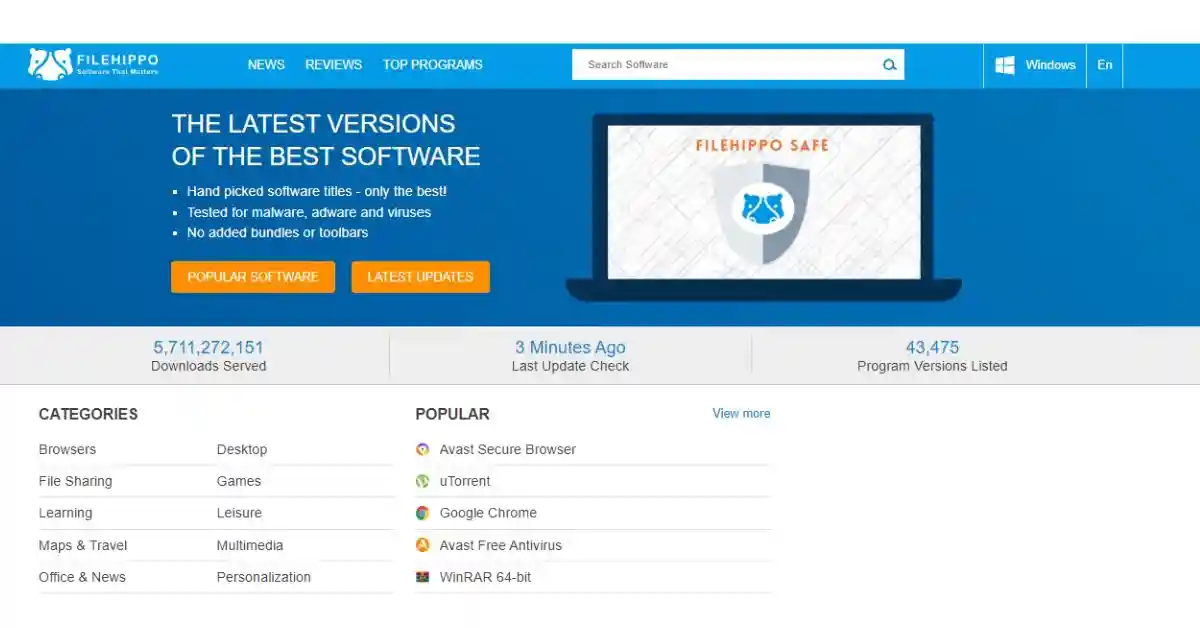The width and height of the screenshot is (1200, 628).
Task: Open the Reviews menu item
Action: click(x=333, y=65)
